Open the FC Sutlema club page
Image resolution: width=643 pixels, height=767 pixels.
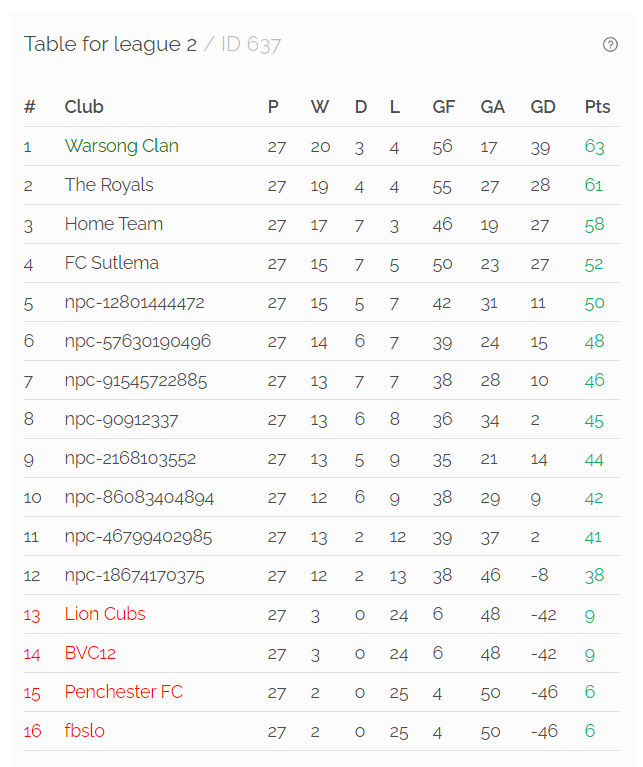[x=112, y=263]
